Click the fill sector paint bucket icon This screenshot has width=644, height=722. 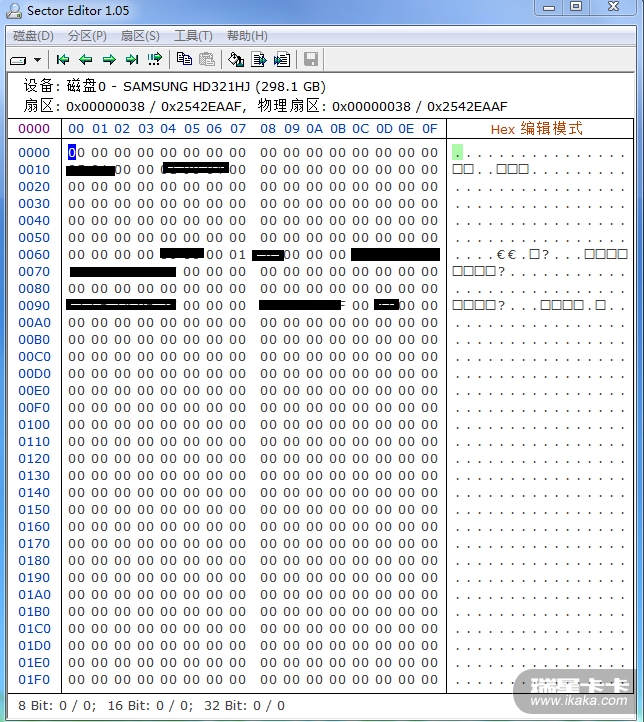tap(236, 59)
